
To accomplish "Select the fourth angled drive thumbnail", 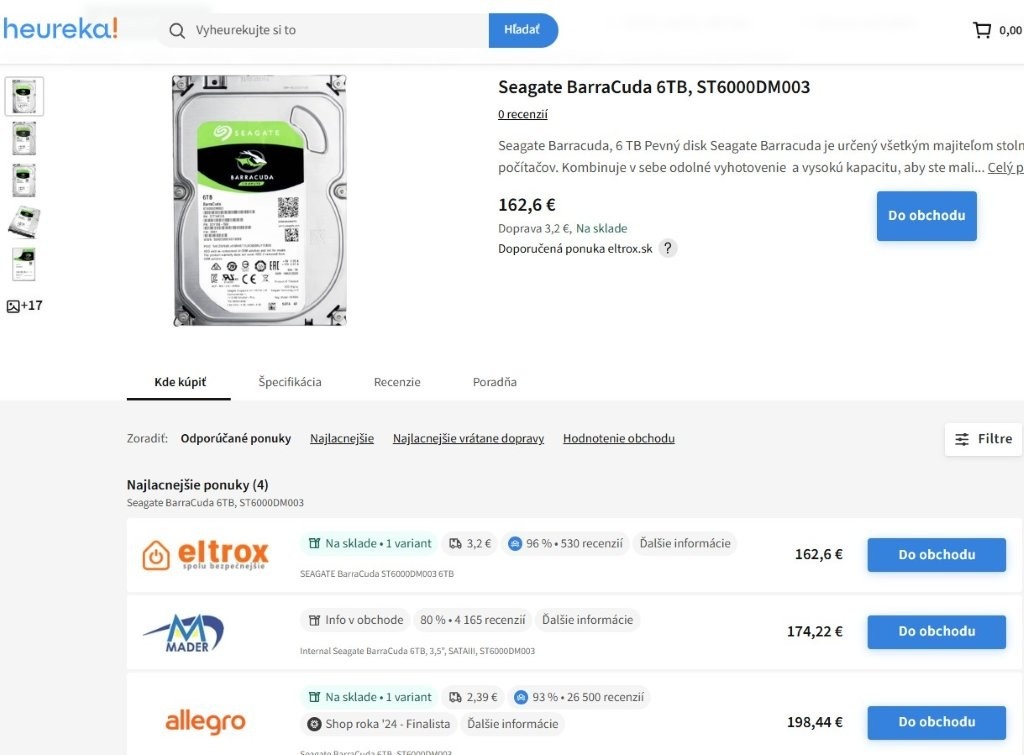I will click(x=24, y=222).
